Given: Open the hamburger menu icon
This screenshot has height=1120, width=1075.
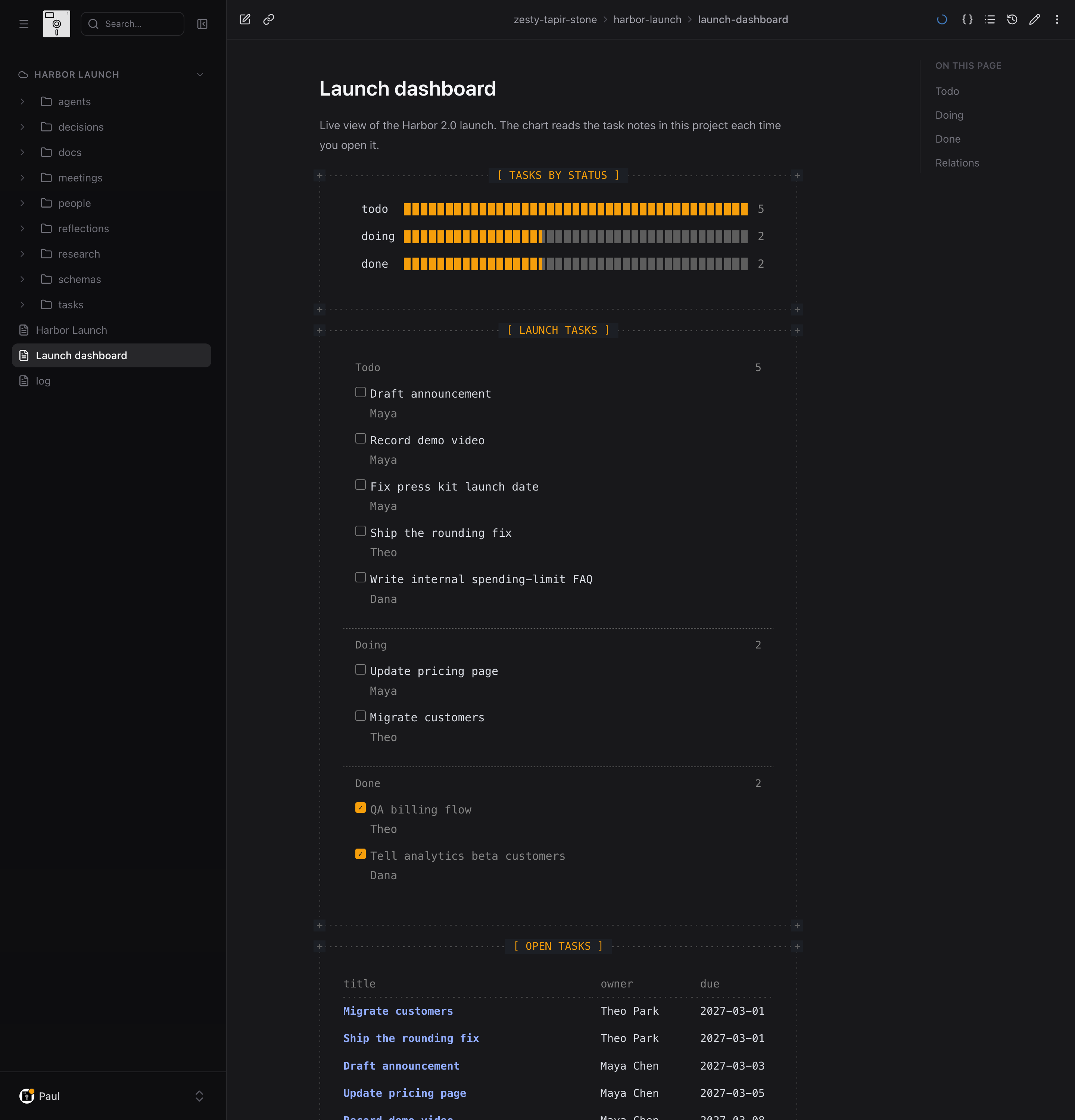Looking at the screenshot, I should (24, 24).
